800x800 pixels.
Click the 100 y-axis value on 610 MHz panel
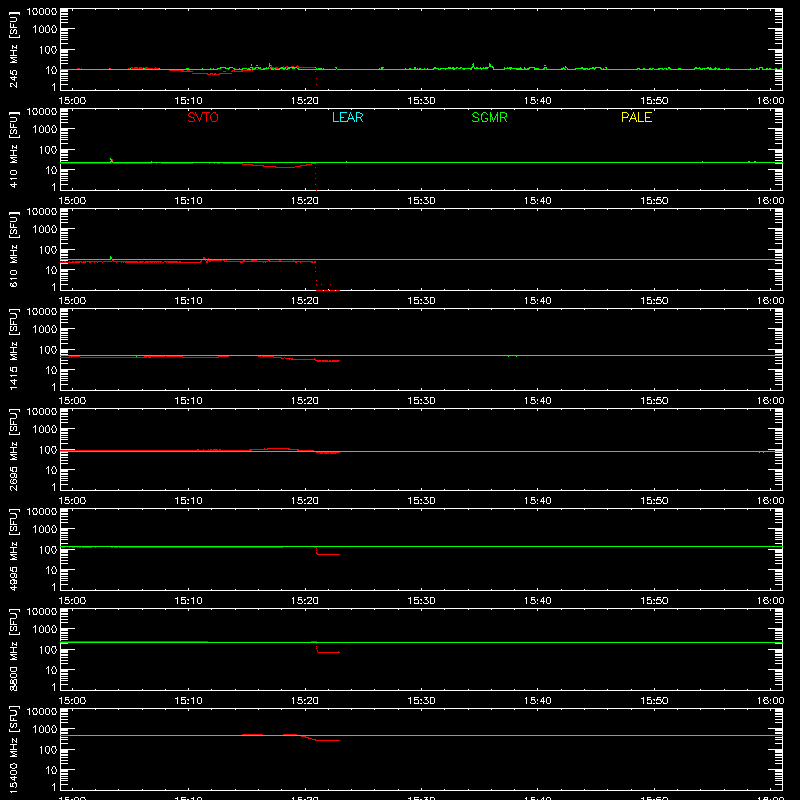pyautogui.click(x=48, y=249)
